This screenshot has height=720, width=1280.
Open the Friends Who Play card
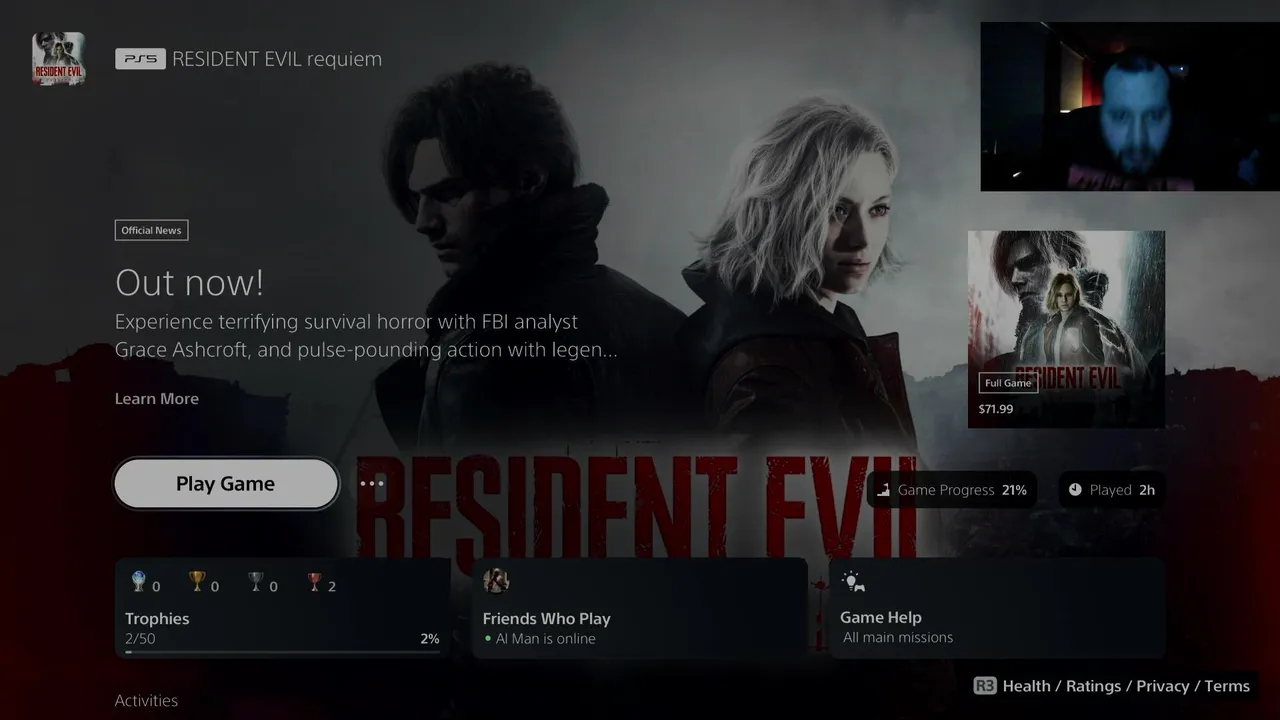pyautogui.click(x=639, y=608)
